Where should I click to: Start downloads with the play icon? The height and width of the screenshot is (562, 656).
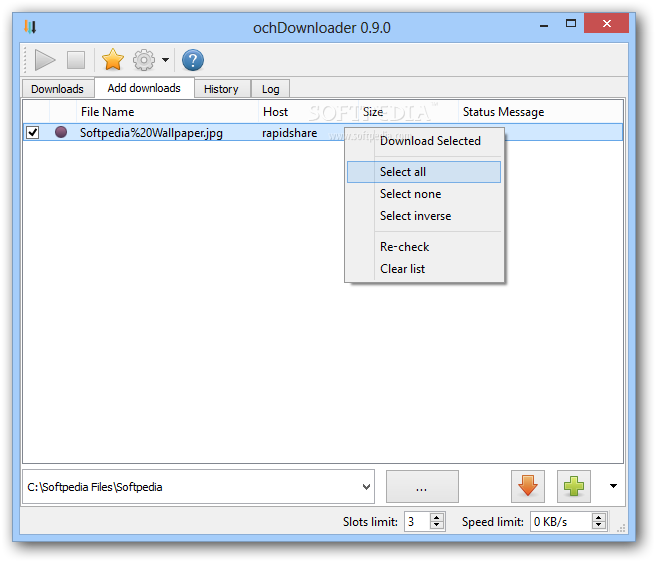click(45, 60)
